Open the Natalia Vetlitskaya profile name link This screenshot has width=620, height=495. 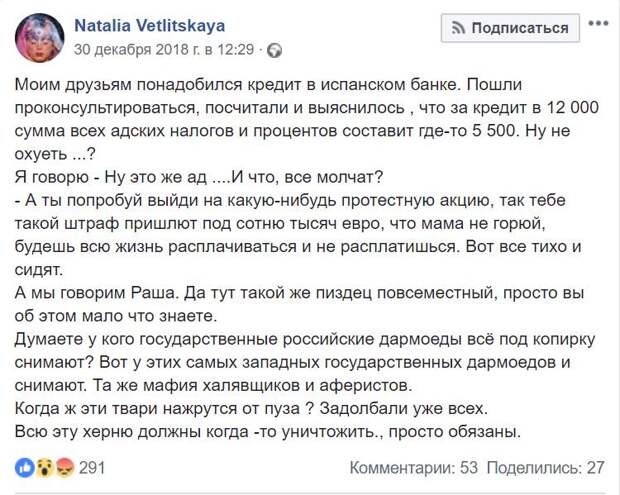click(x=150, y=26)
